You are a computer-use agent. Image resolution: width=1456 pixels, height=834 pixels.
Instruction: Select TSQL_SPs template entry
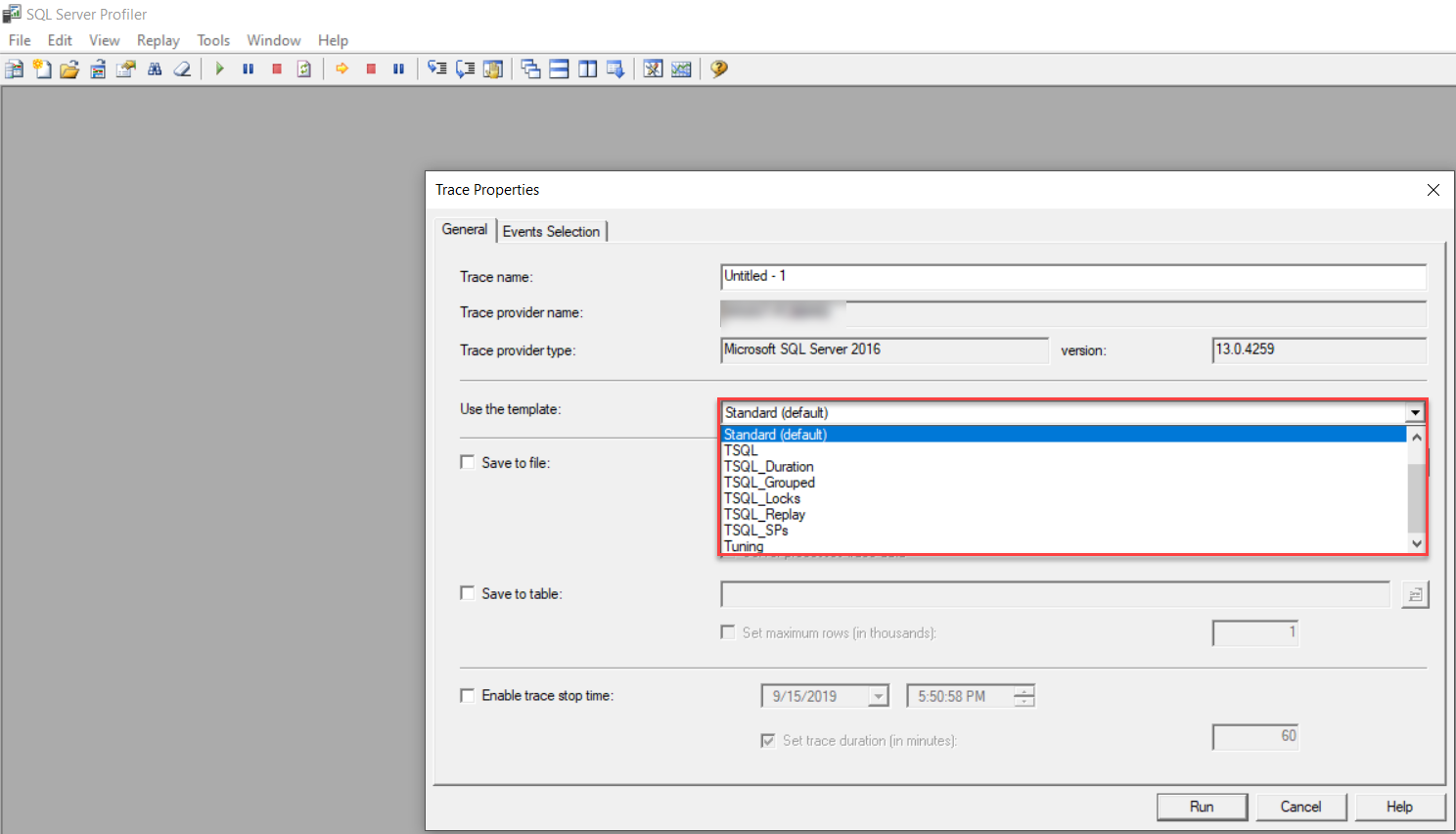coord(1064,531)
